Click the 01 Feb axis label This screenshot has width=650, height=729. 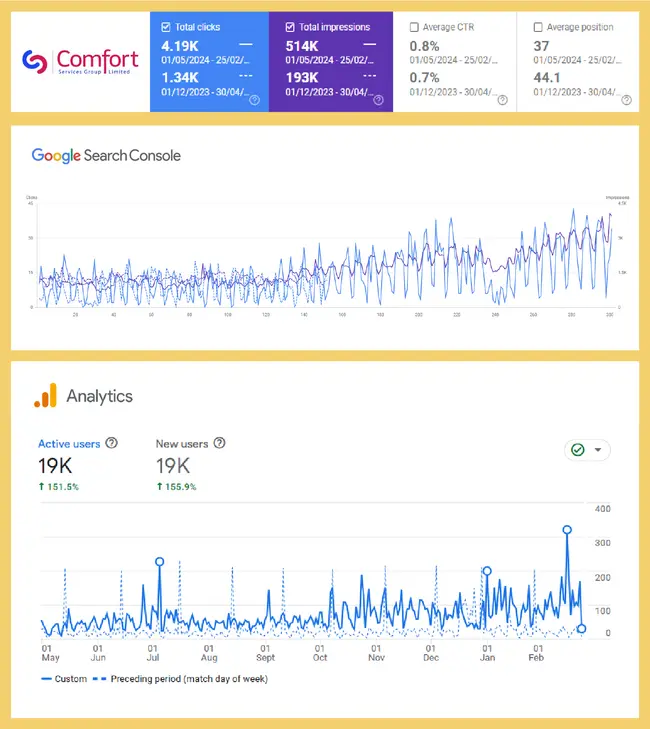537,653
